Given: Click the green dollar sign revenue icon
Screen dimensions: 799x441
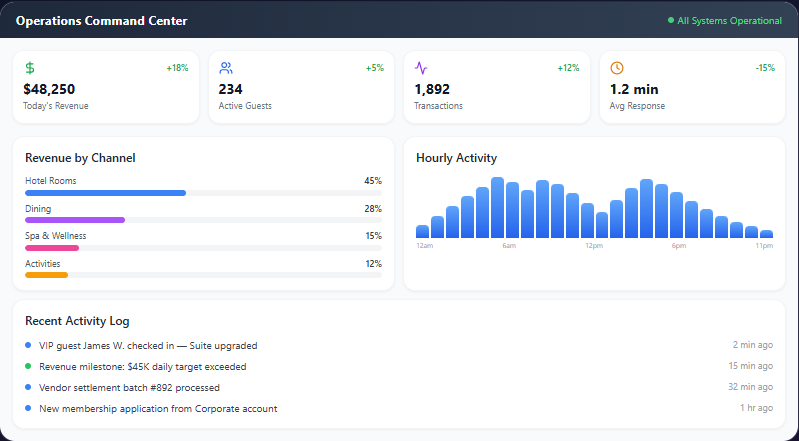Looking at the screenshot, I should pyautogui.click(x=30, y=68).
